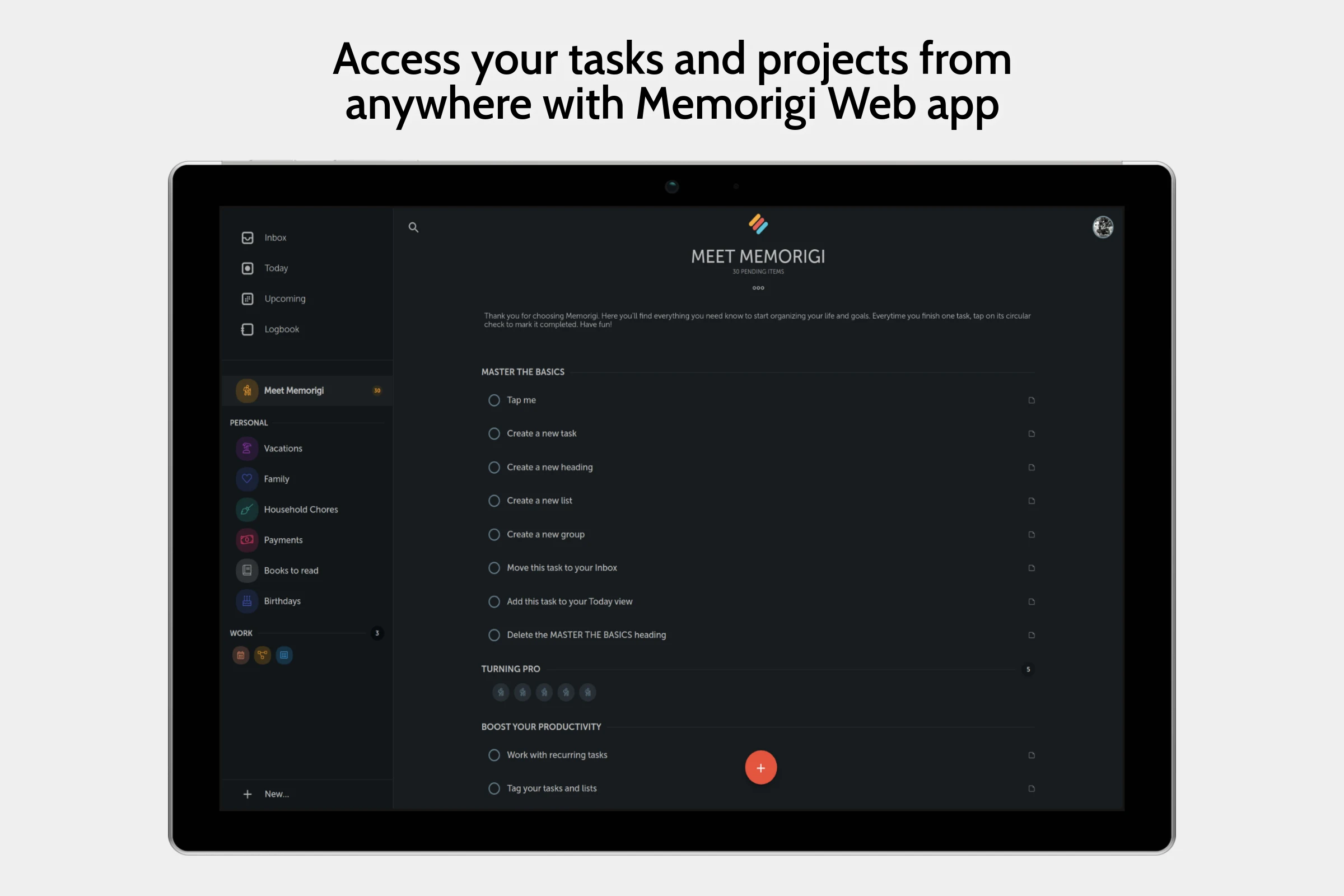
Task: Complete the Work with recurring tasks item
Action: (494, 755)
